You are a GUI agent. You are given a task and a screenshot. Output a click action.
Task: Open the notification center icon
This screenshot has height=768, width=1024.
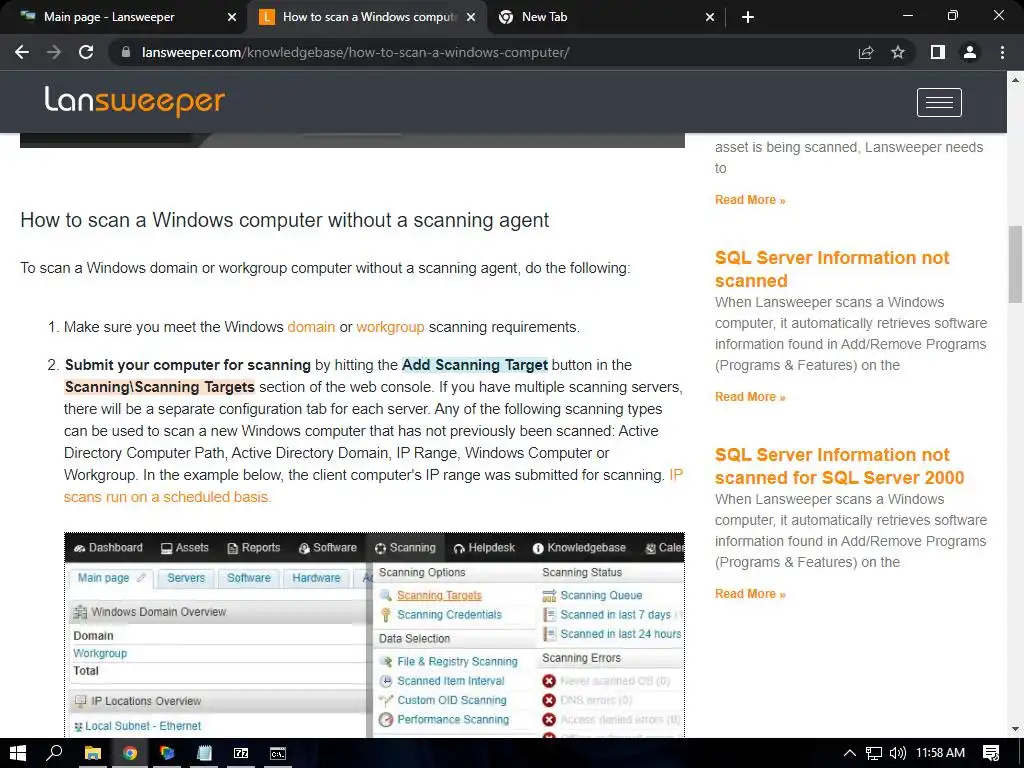[x=991, y=753]
